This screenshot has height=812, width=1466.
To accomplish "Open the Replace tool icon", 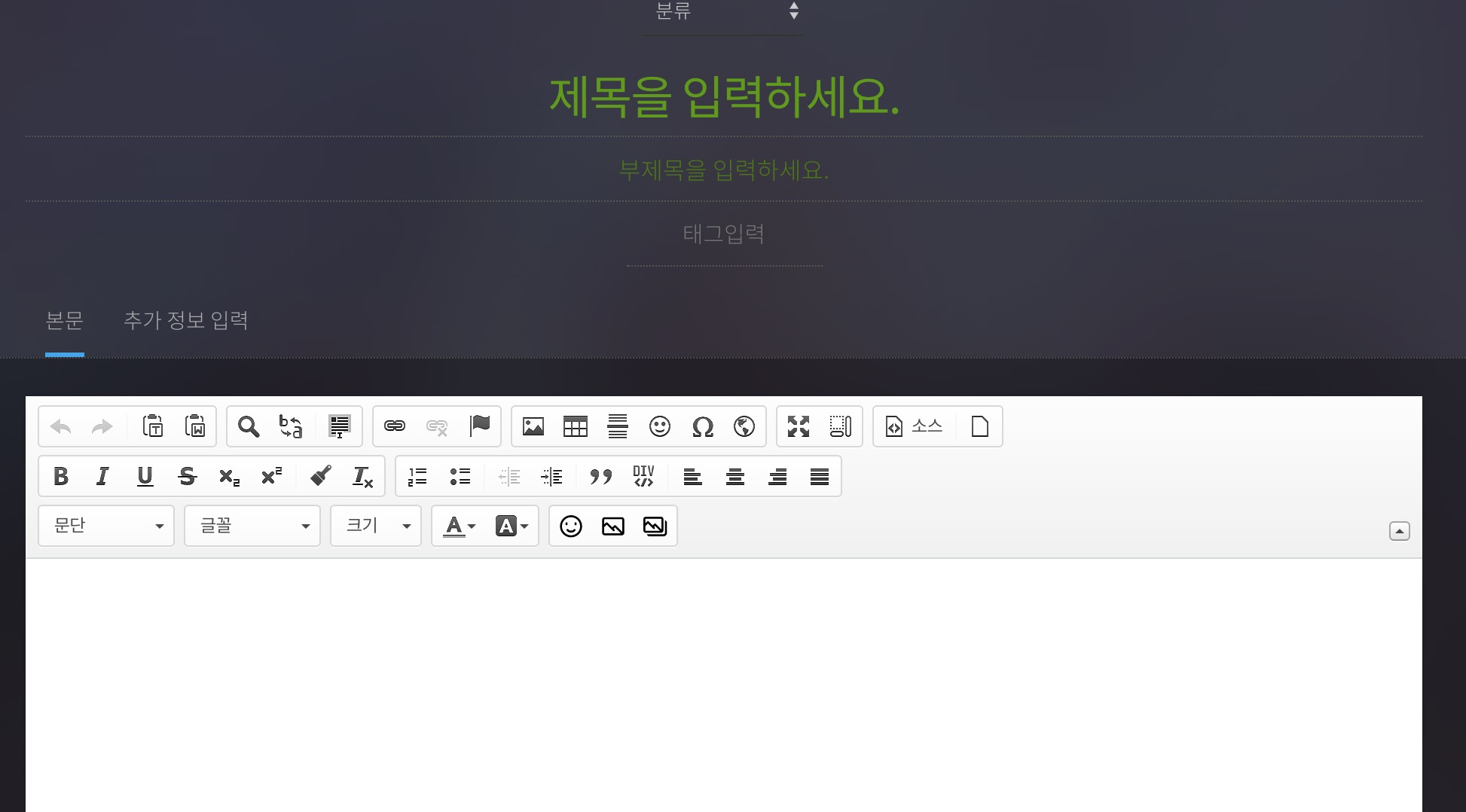I will (291, 426).
